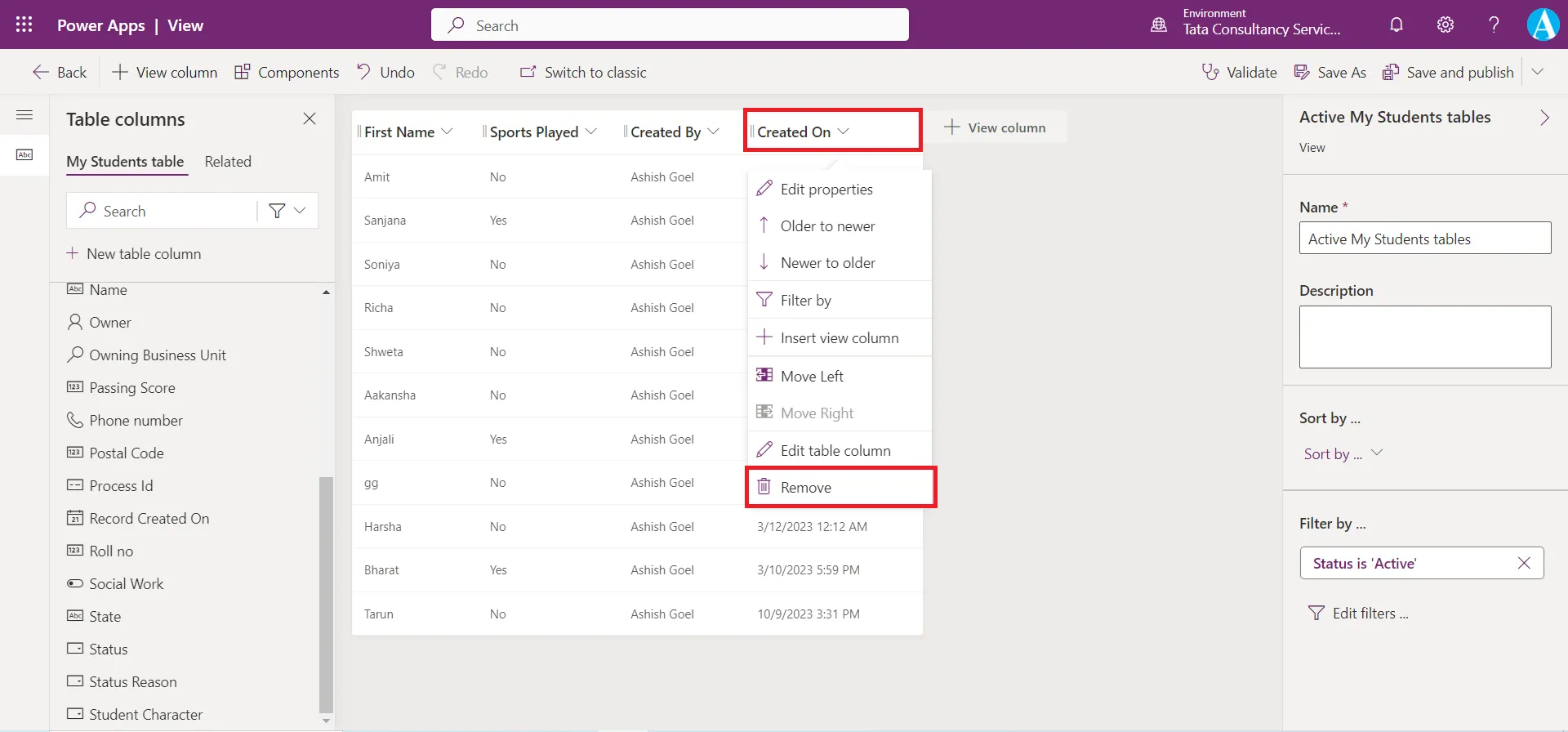Open the settings gear
The image size is (1568, 732).
[1445, 25]
